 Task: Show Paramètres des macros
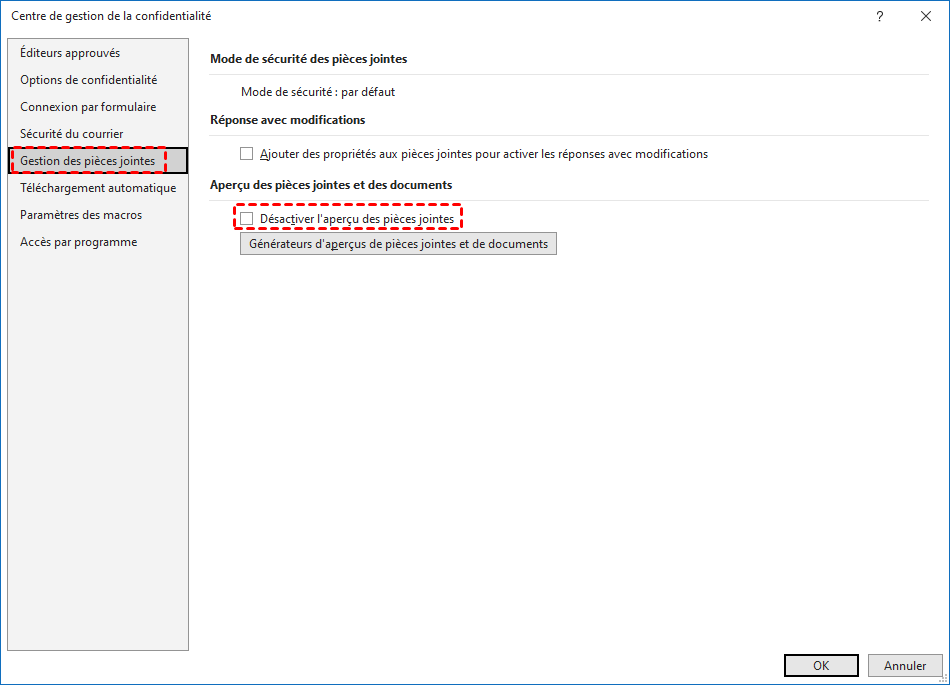[98, 215]
